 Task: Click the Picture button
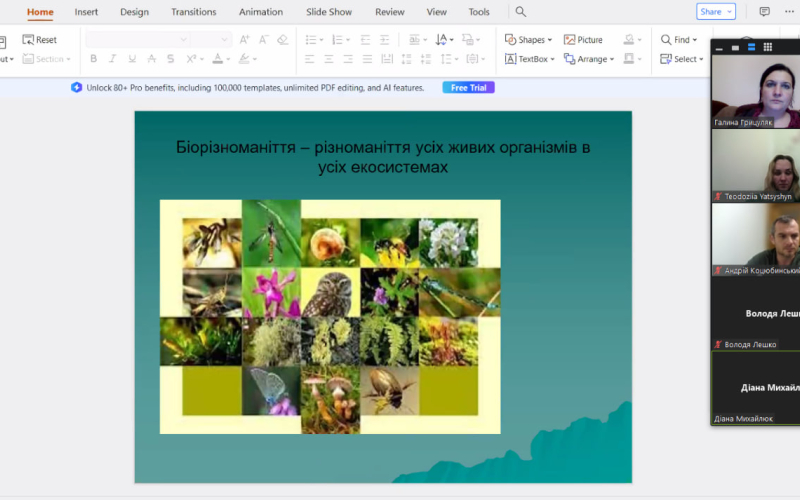[x=583, y=39]
